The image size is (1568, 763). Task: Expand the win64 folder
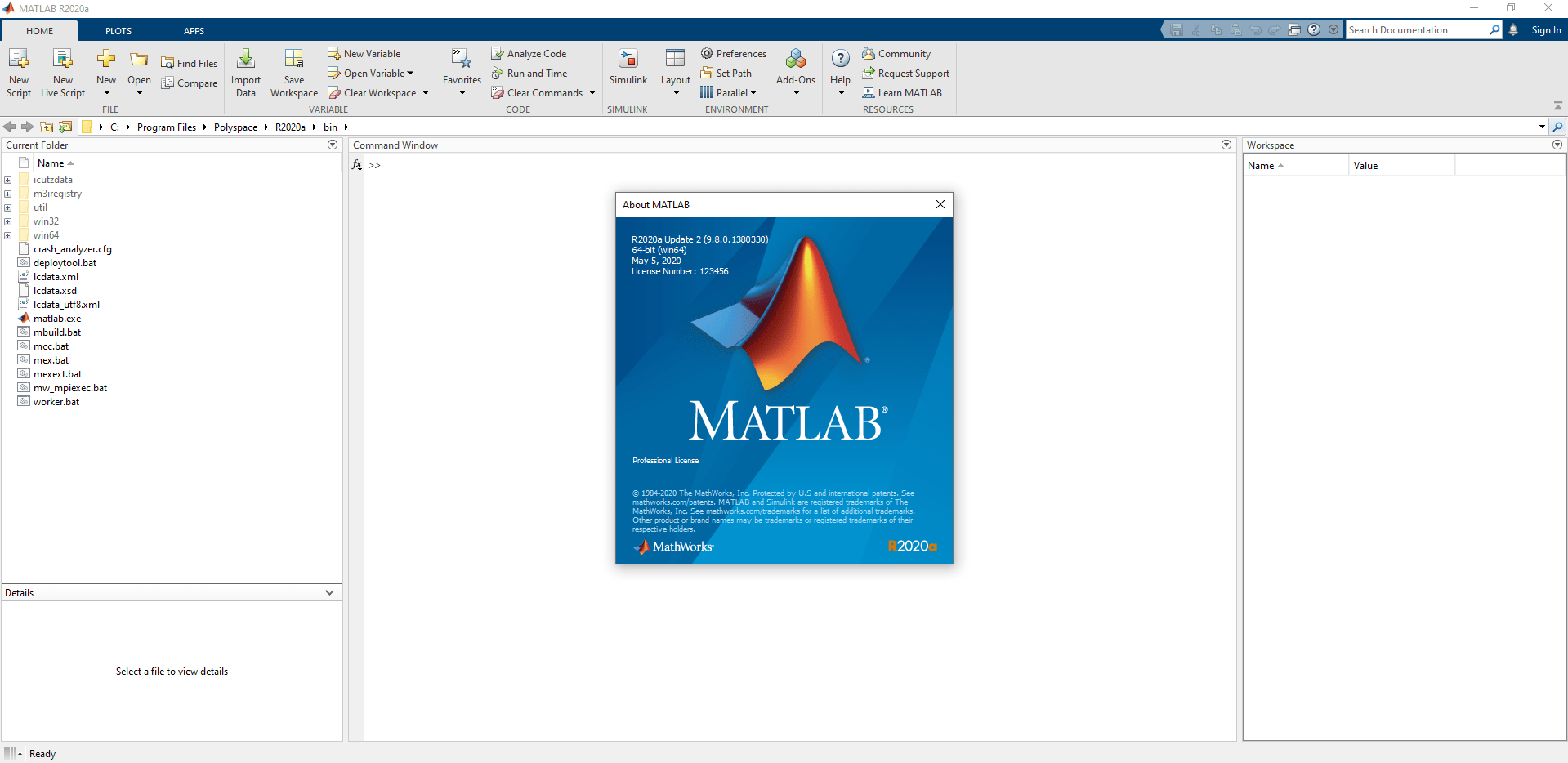tap(7, 235)
